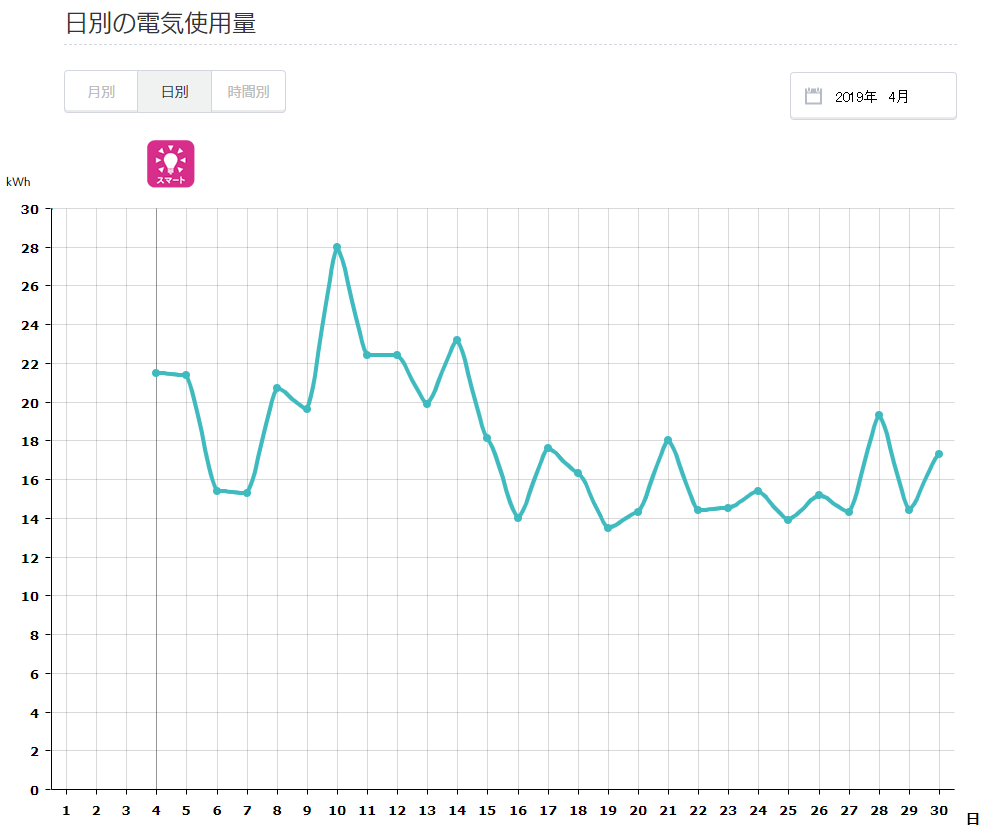Select the data point for day 30

coord(939,454)
